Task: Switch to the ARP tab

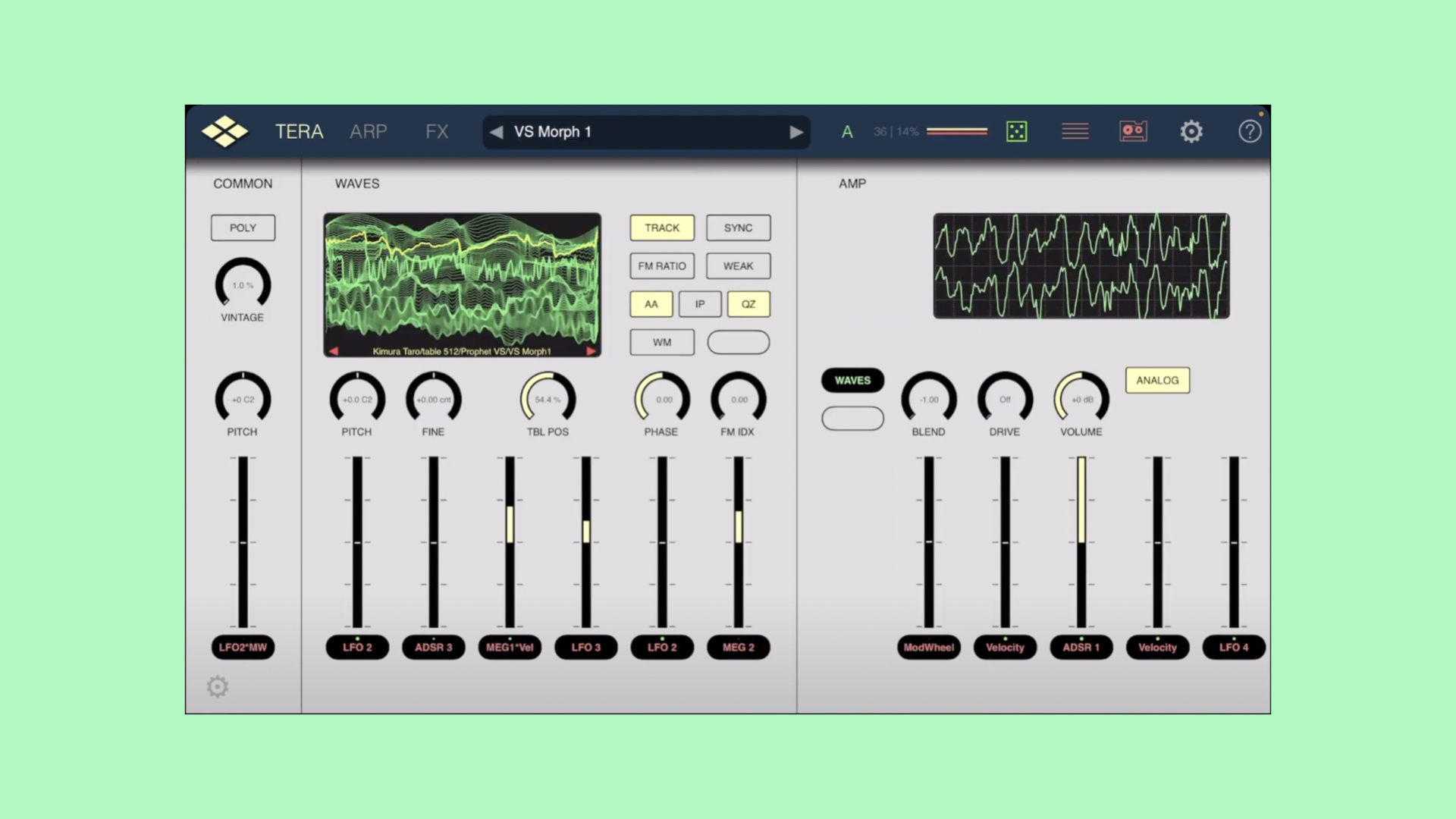Action: 369,132
